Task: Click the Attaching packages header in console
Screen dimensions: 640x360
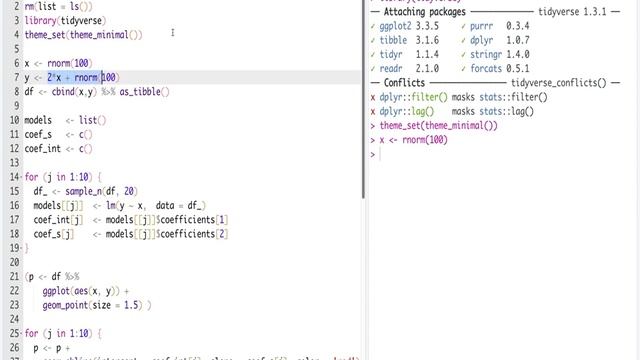Action: click(424, 12)
